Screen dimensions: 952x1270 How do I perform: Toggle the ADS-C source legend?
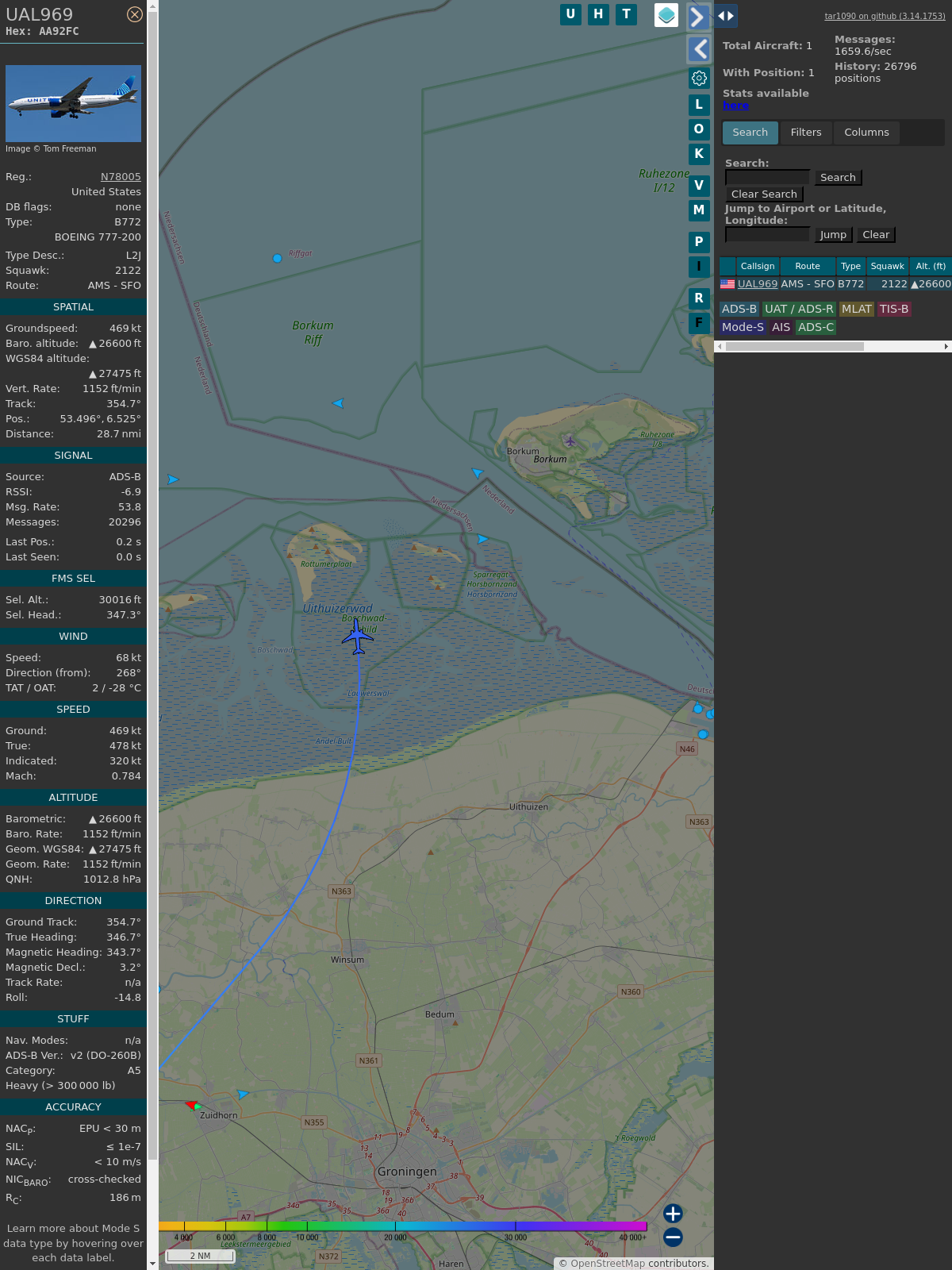pyautogui.click(x=816, y=327)
